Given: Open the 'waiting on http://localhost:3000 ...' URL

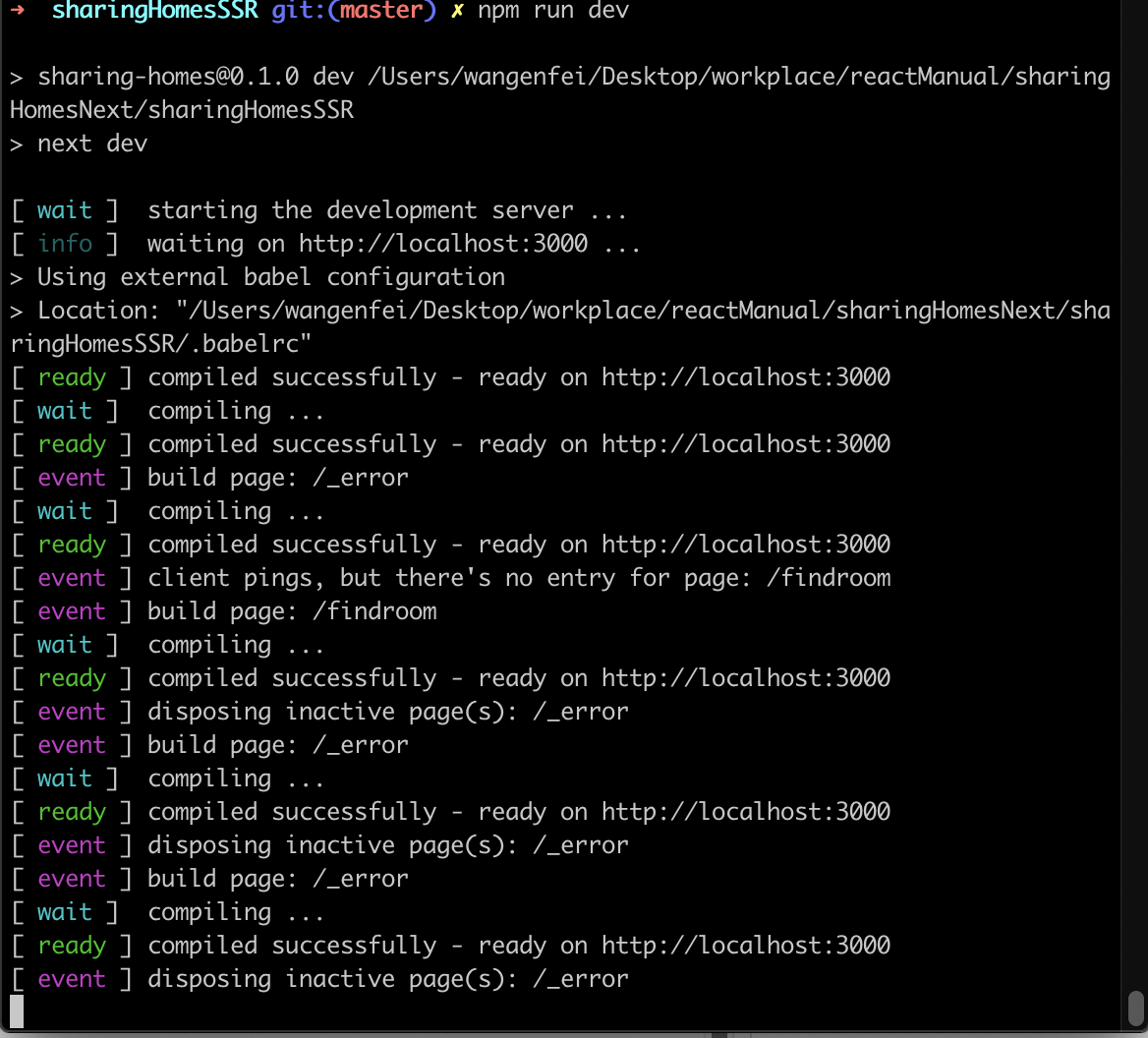Looking at the screenshot, I should (443, 244).
